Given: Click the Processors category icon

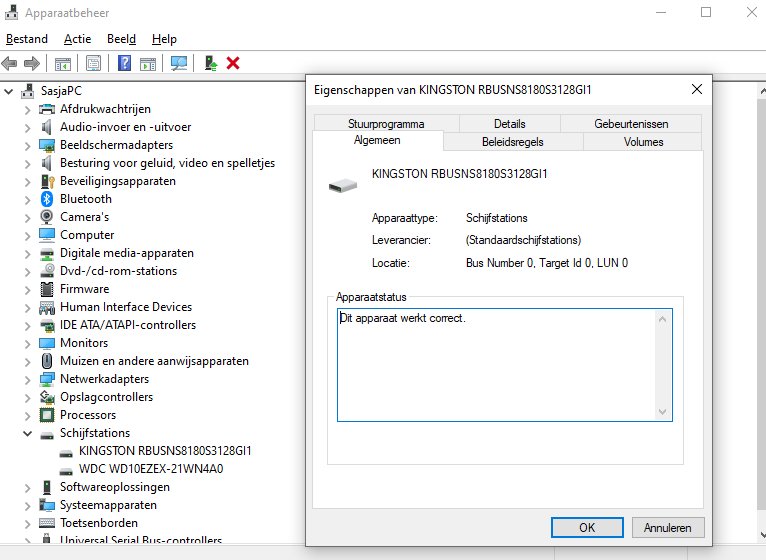Looking at the screenshot, I should tap(47, 415).
